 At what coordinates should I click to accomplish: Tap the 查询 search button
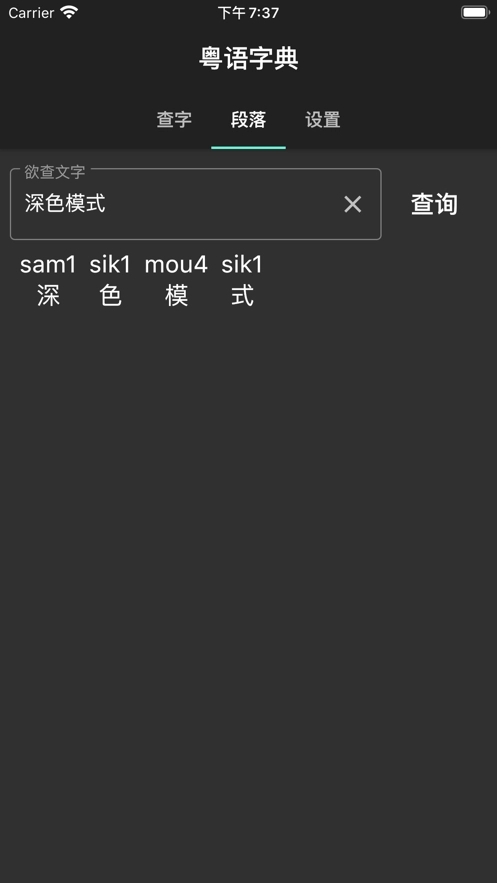(x=434, y=204)
